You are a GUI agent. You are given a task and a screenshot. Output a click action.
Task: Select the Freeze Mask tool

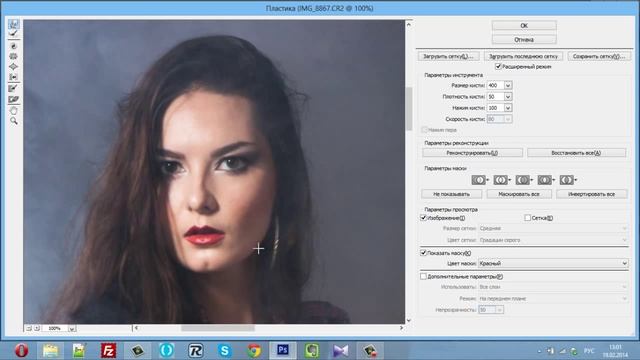pos(13,88)
